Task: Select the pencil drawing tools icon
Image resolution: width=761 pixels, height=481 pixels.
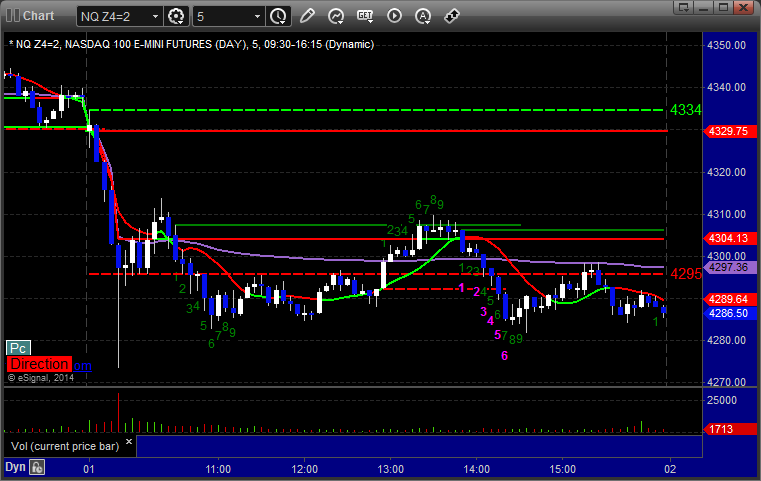Action: coord(307,16)
